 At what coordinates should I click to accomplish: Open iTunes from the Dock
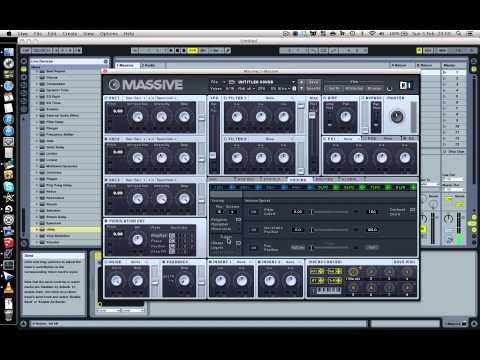[x=9, y=119]
